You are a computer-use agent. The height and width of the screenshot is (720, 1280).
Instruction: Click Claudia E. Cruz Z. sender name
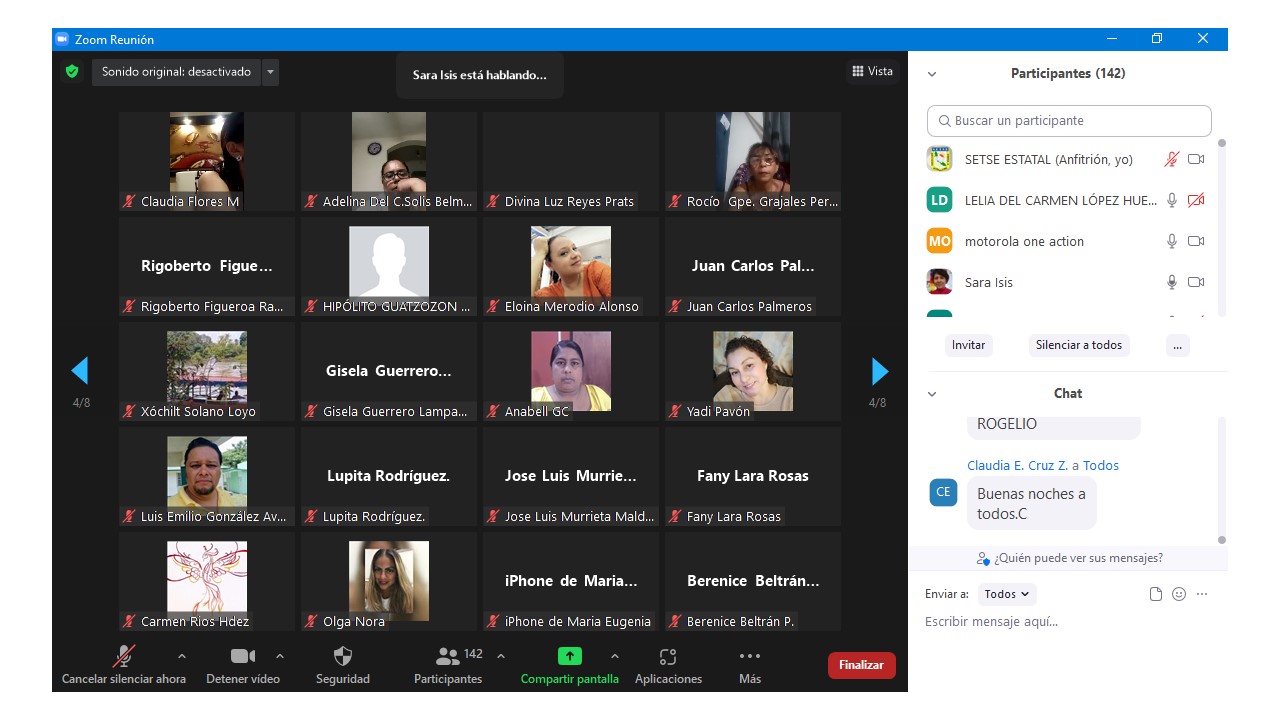1017,466
